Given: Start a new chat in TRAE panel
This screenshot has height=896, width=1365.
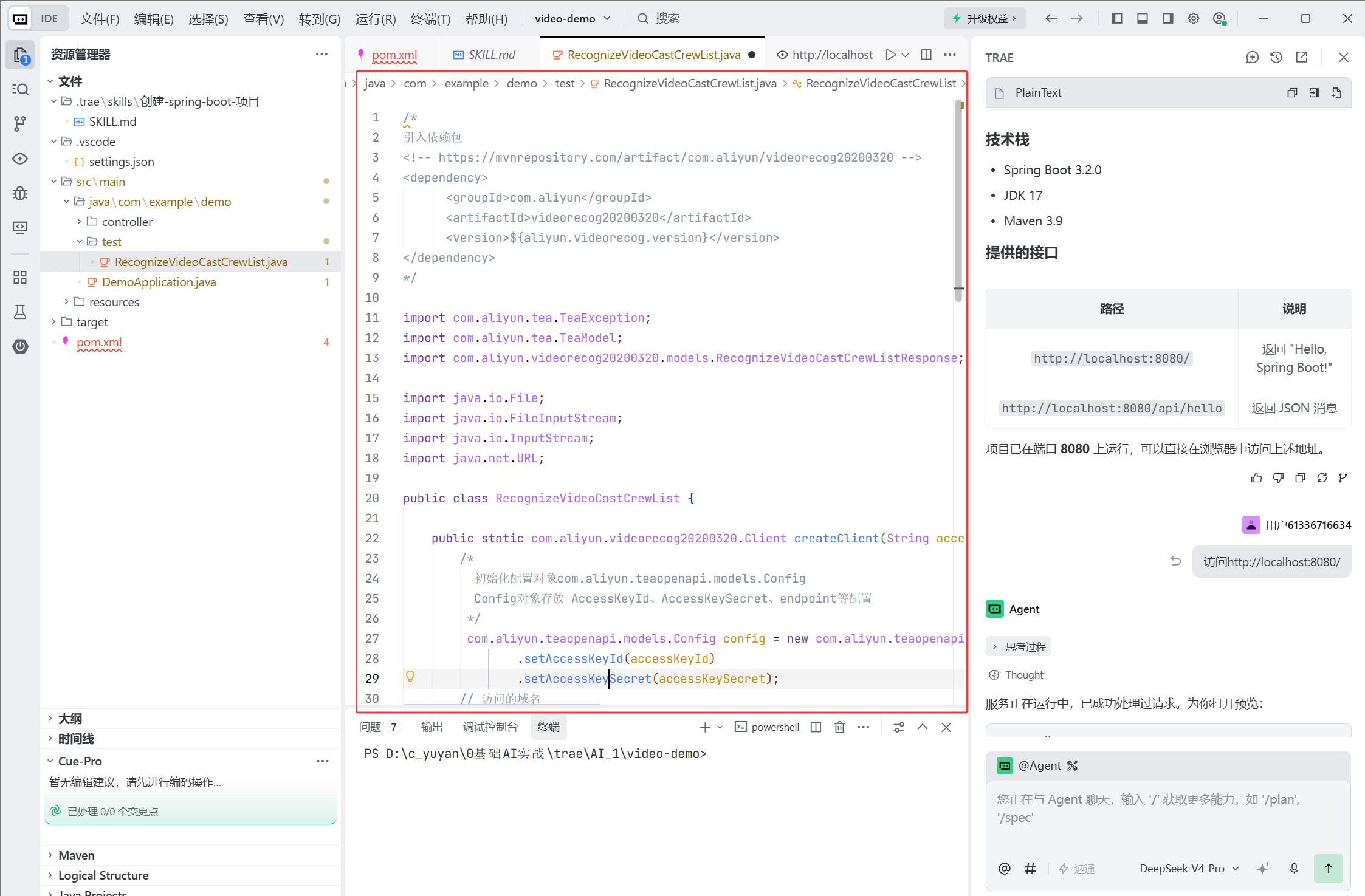Looking at the screenshot, I should tap(1252, 57).
